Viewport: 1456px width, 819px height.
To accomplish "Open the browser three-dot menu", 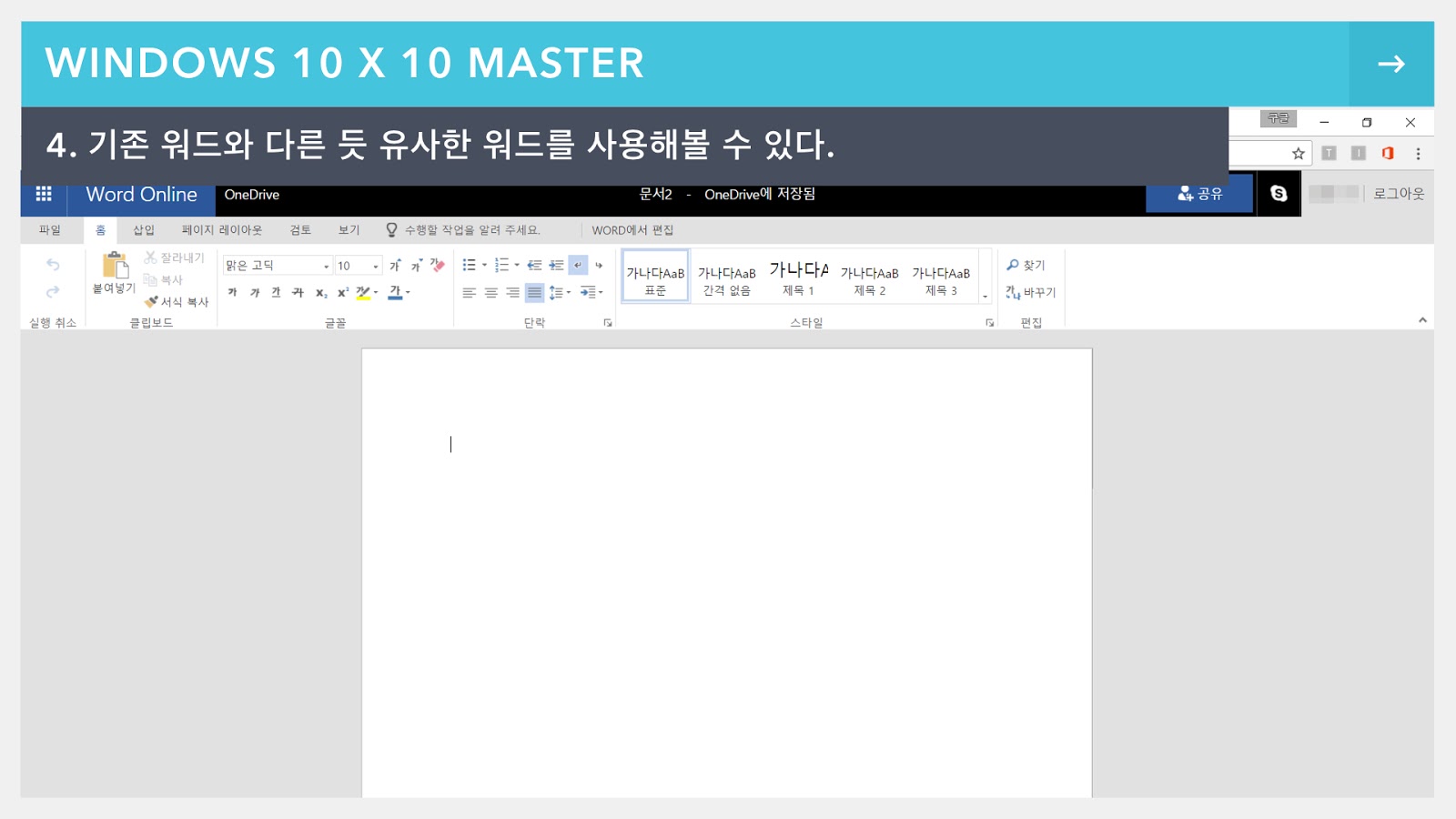I will pos(1418,154).
